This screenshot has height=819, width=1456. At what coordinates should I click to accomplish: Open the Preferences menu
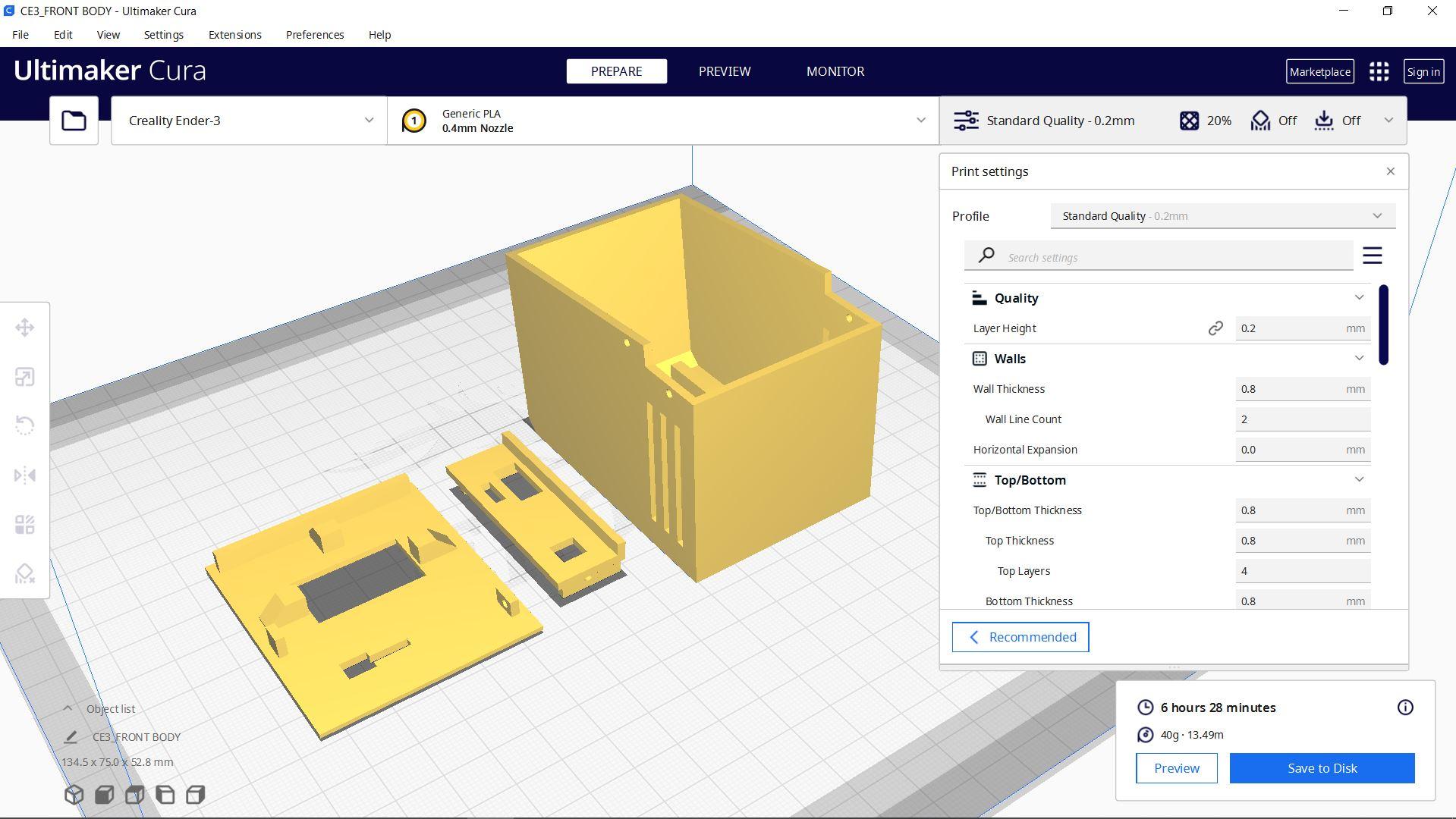coord(315,35)
